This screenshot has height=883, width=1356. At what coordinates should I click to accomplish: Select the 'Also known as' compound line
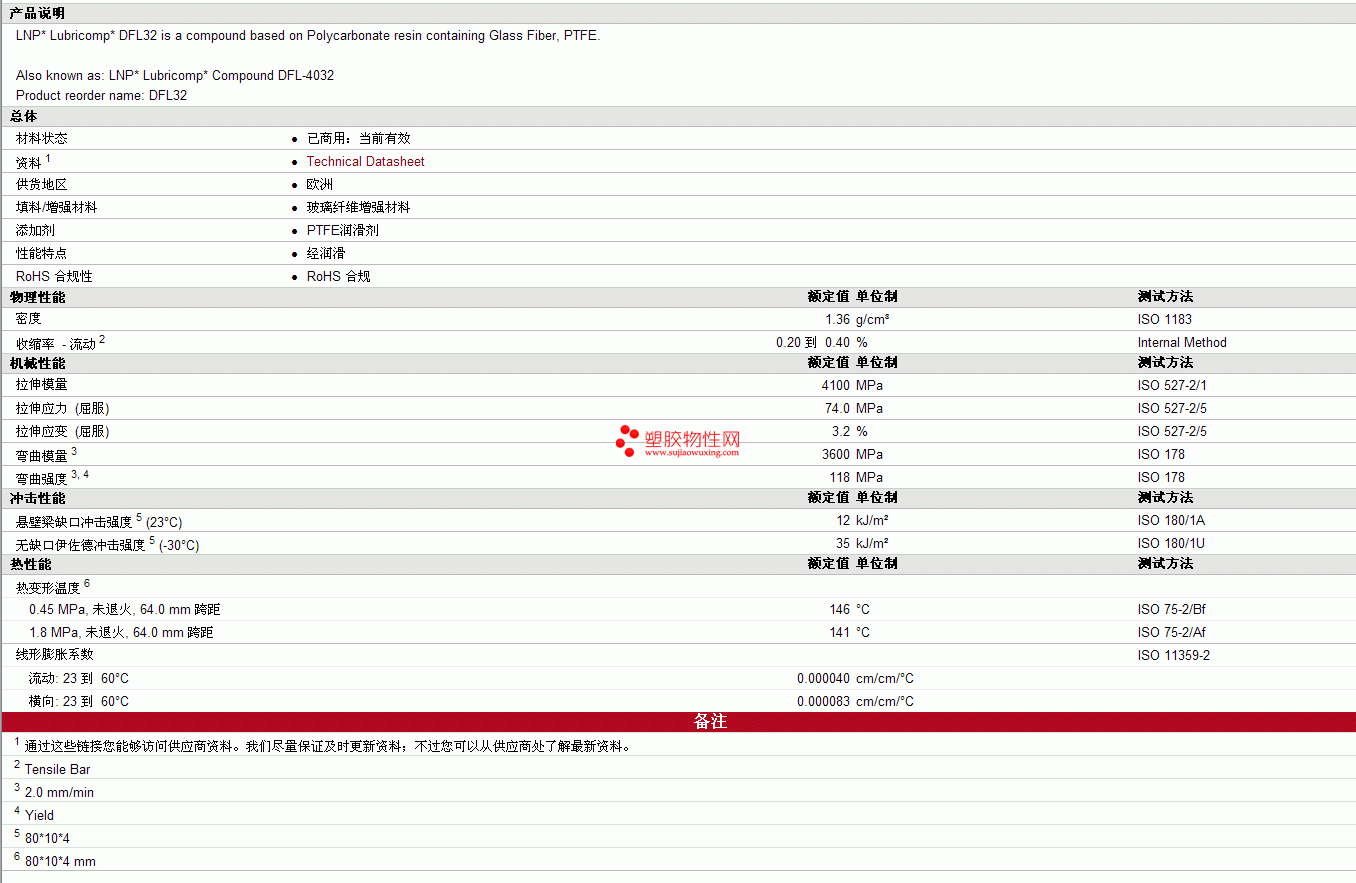[x=175, y=75]
